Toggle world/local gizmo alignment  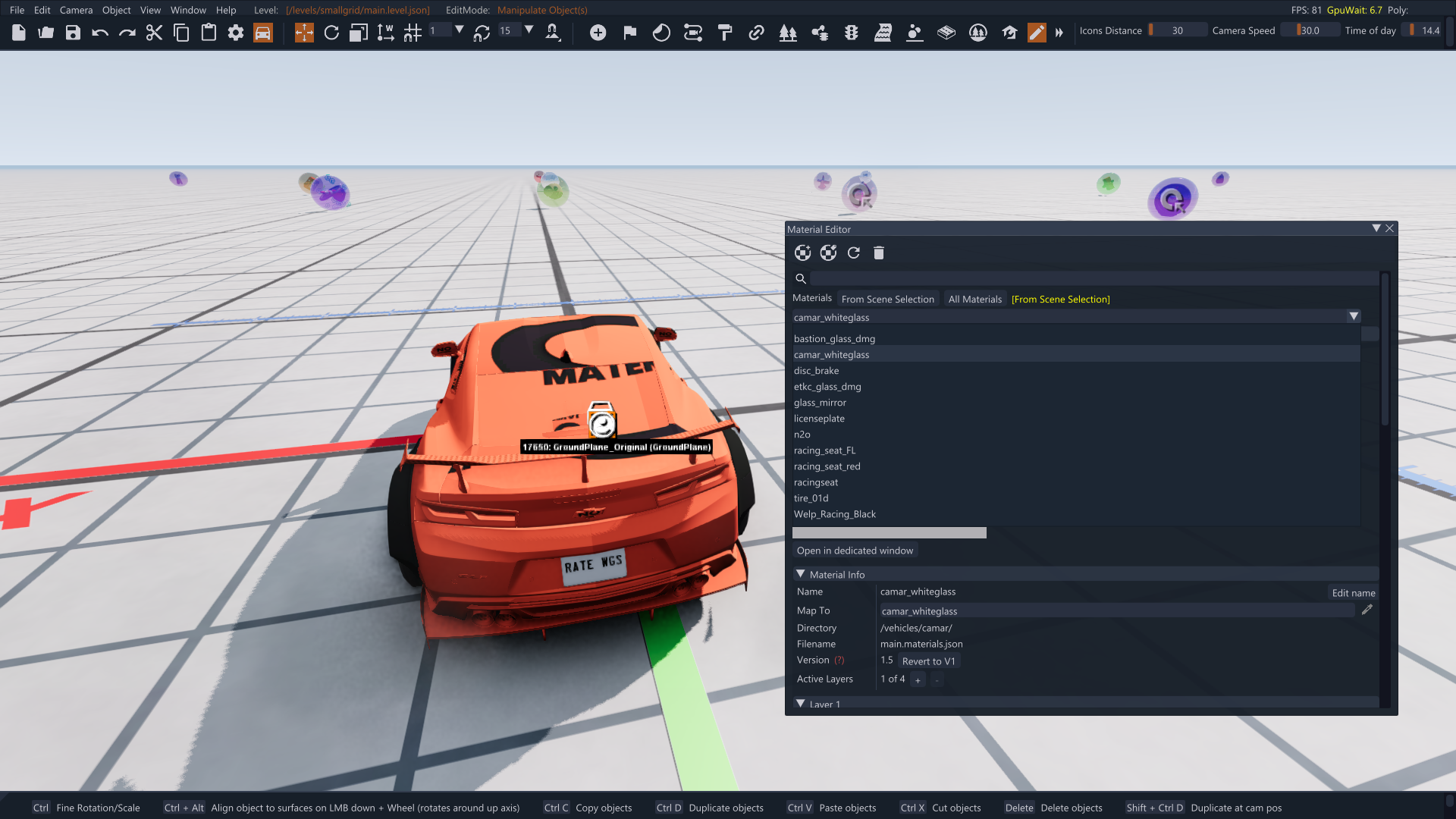point(385,33)
